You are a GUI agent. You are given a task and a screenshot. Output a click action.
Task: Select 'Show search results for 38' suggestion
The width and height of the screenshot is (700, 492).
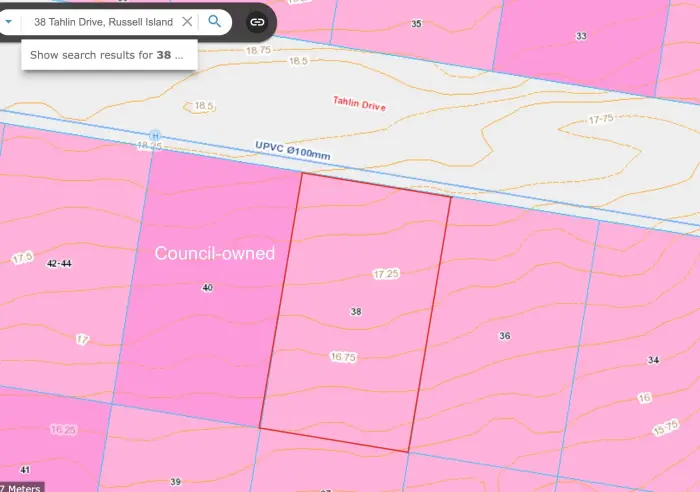(108, 55)
